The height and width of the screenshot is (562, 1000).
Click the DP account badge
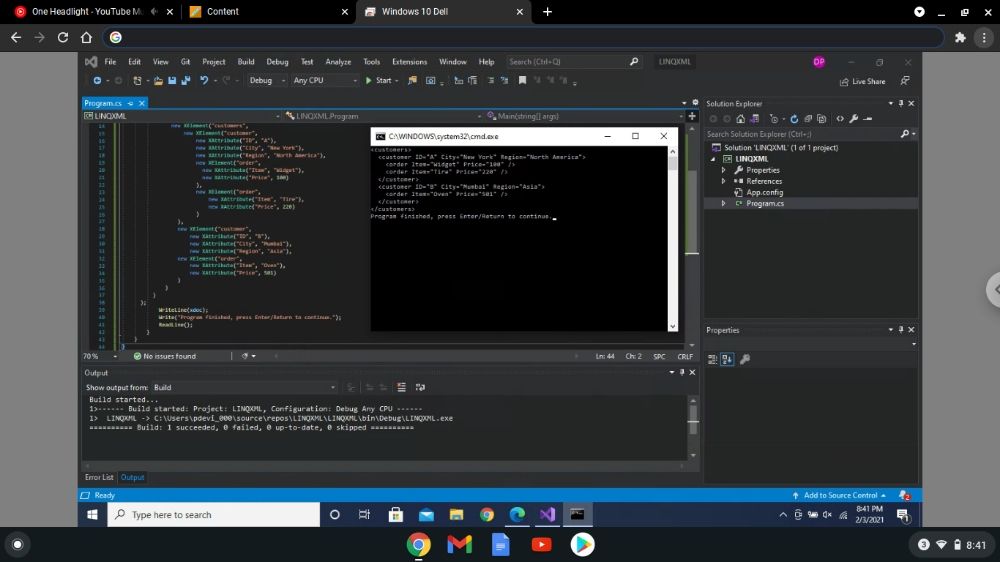click(819, 62)
